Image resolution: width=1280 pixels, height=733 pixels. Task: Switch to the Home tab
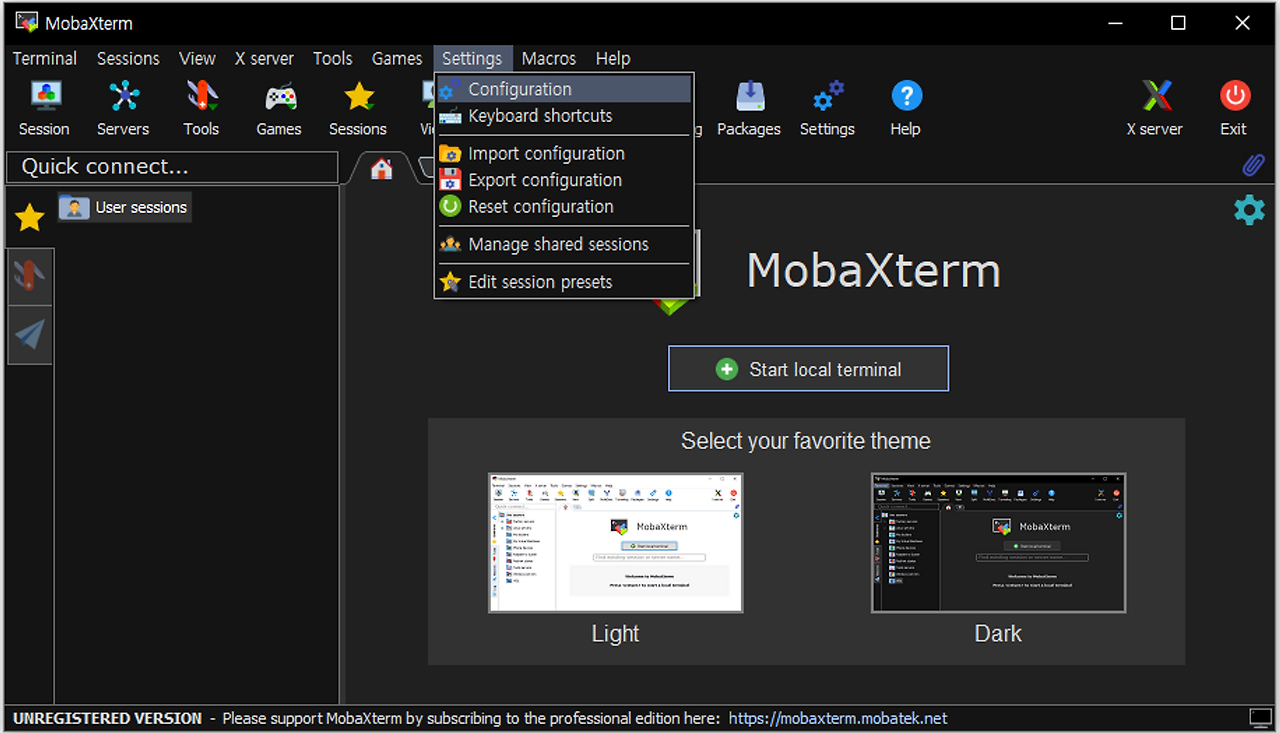click(x=381, y=169)
